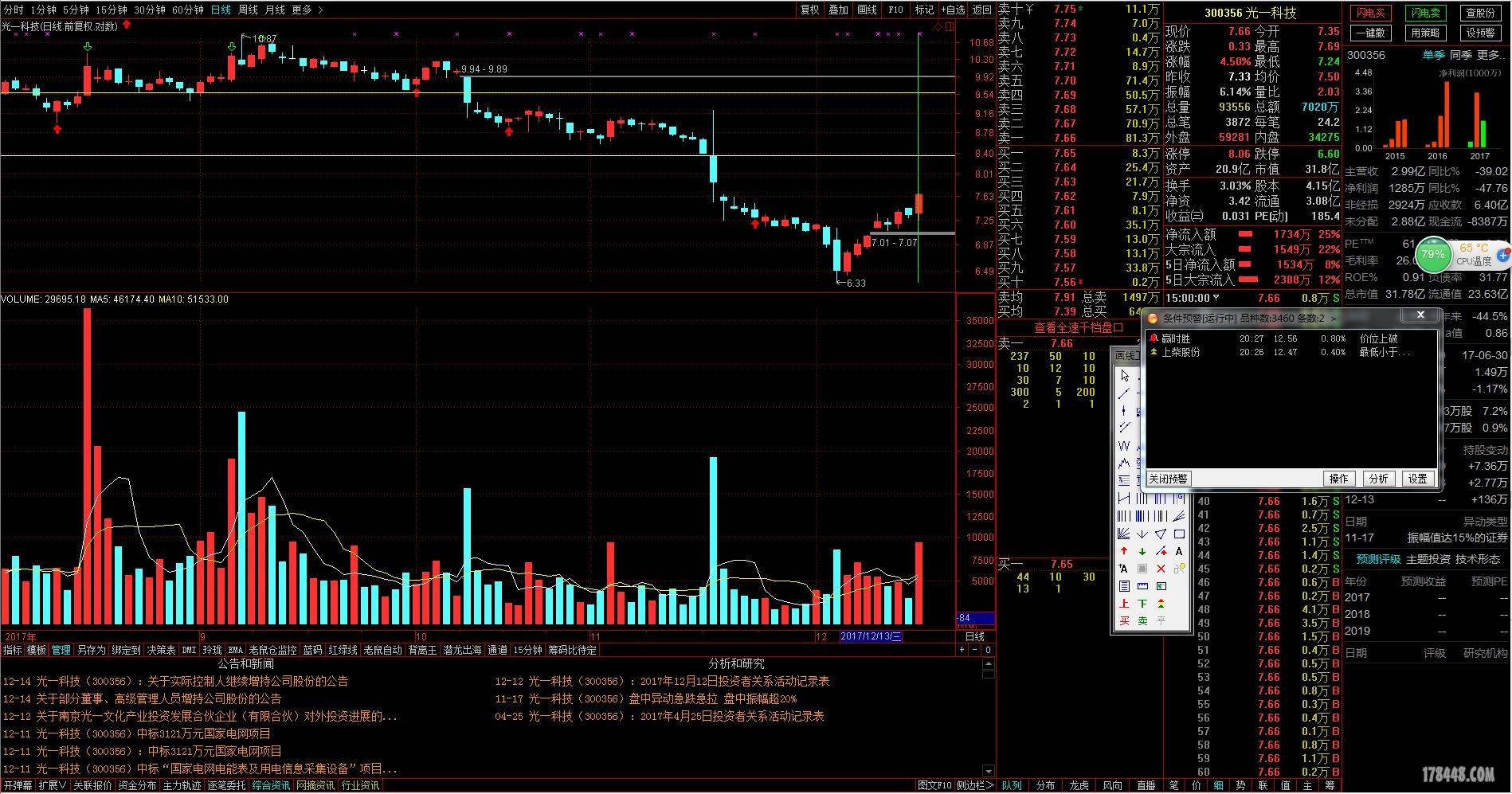Click 关闭预警 in the alert dialog
Image resolution: width=1512 pixels, height=794 pixels.
pyautogui.click(x=1169, y=479)
